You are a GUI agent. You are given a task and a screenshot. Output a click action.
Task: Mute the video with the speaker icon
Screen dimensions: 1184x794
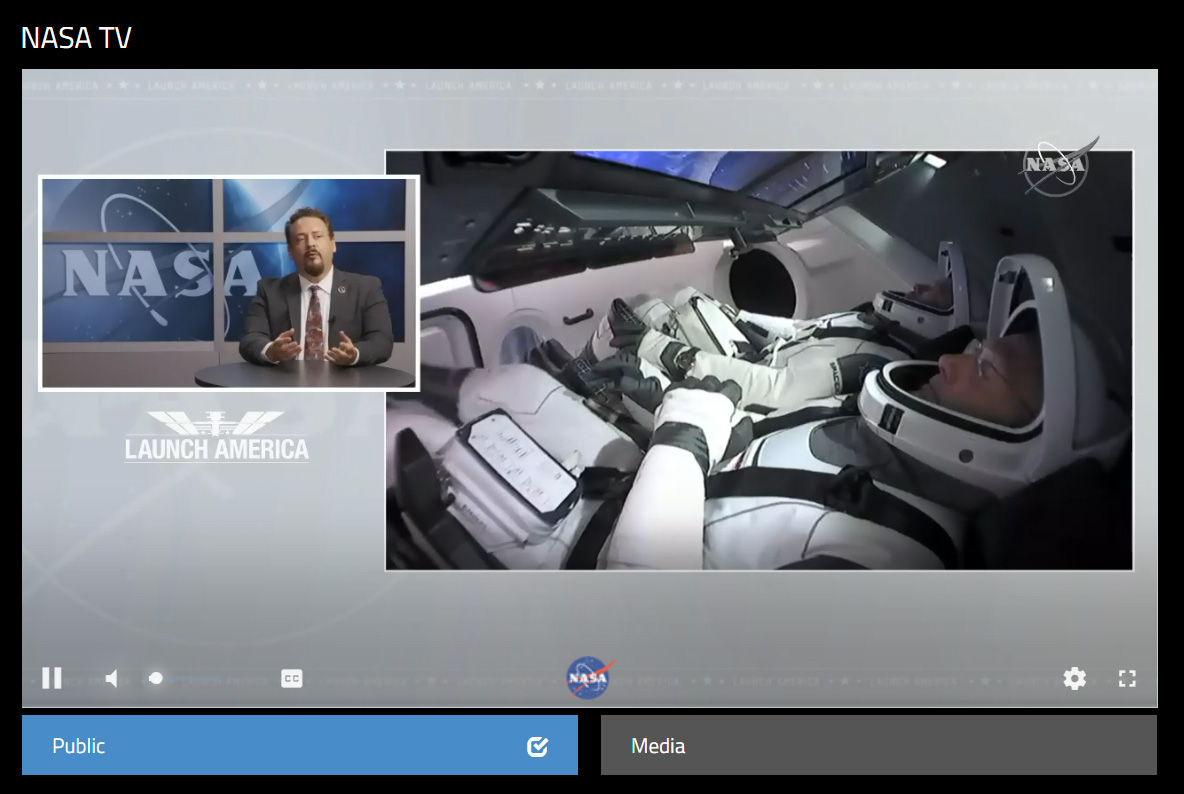tap(112, 678)
